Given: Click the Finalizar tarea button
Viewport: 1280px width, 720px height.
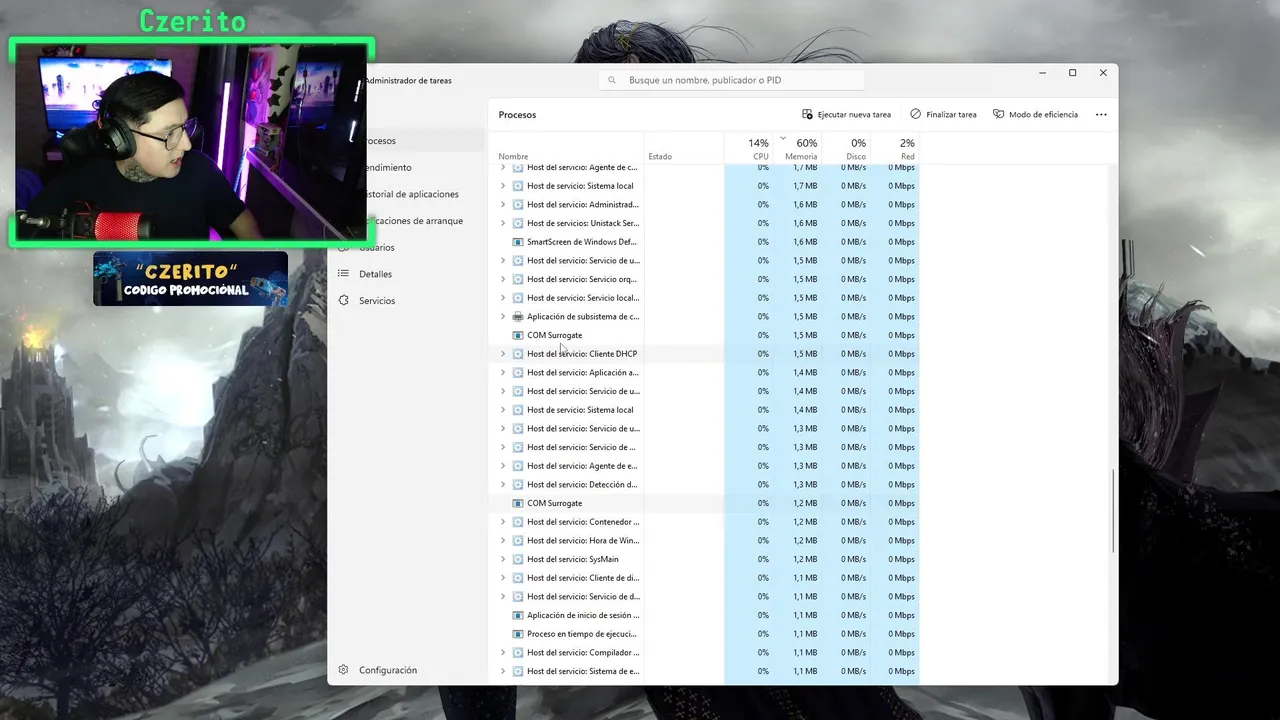Looking at the screenshot, I should coord(943,115).
